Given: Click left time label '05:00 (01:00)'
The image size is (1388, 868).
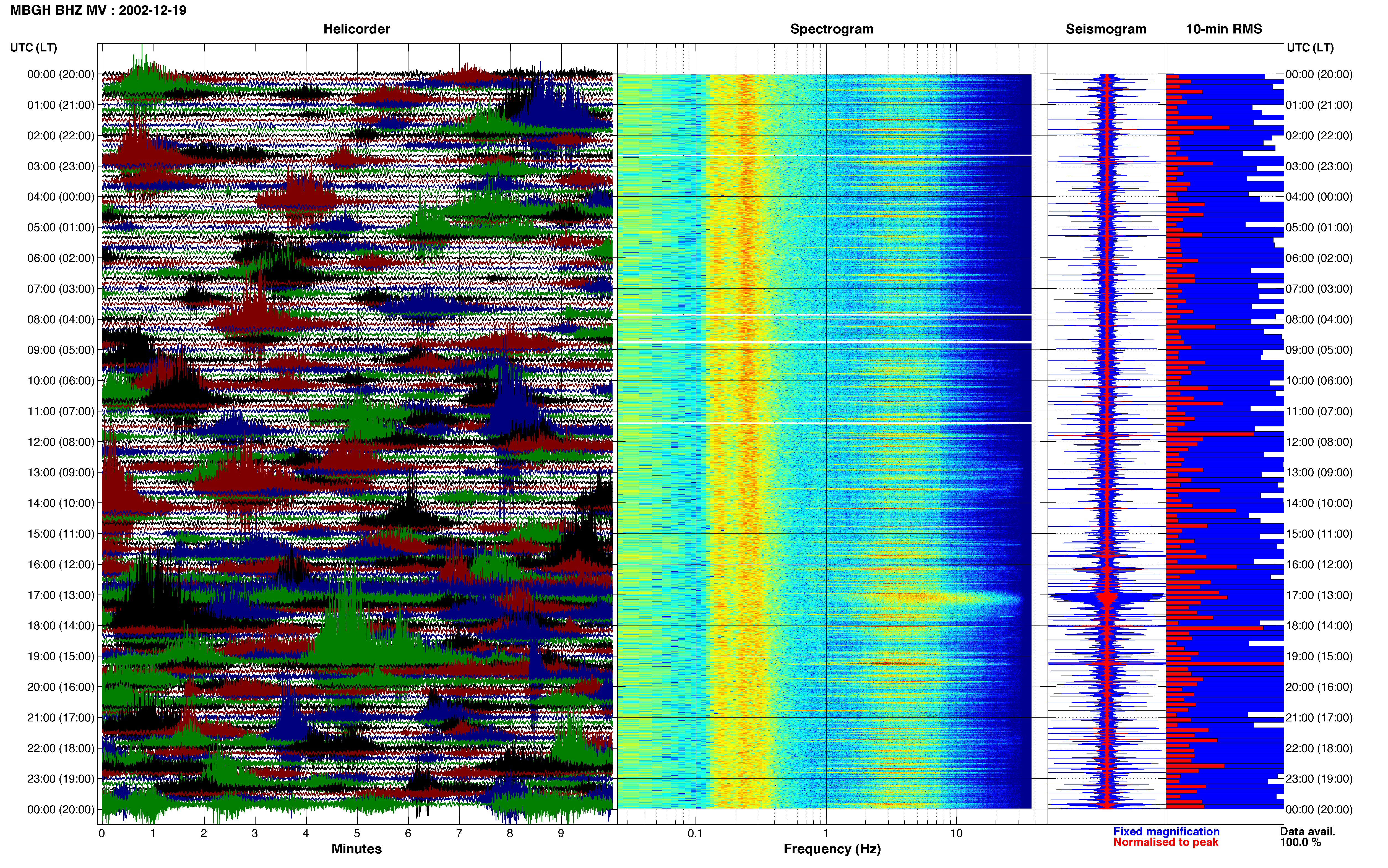Looking at the screenshot, I should (x=61, y=227).
